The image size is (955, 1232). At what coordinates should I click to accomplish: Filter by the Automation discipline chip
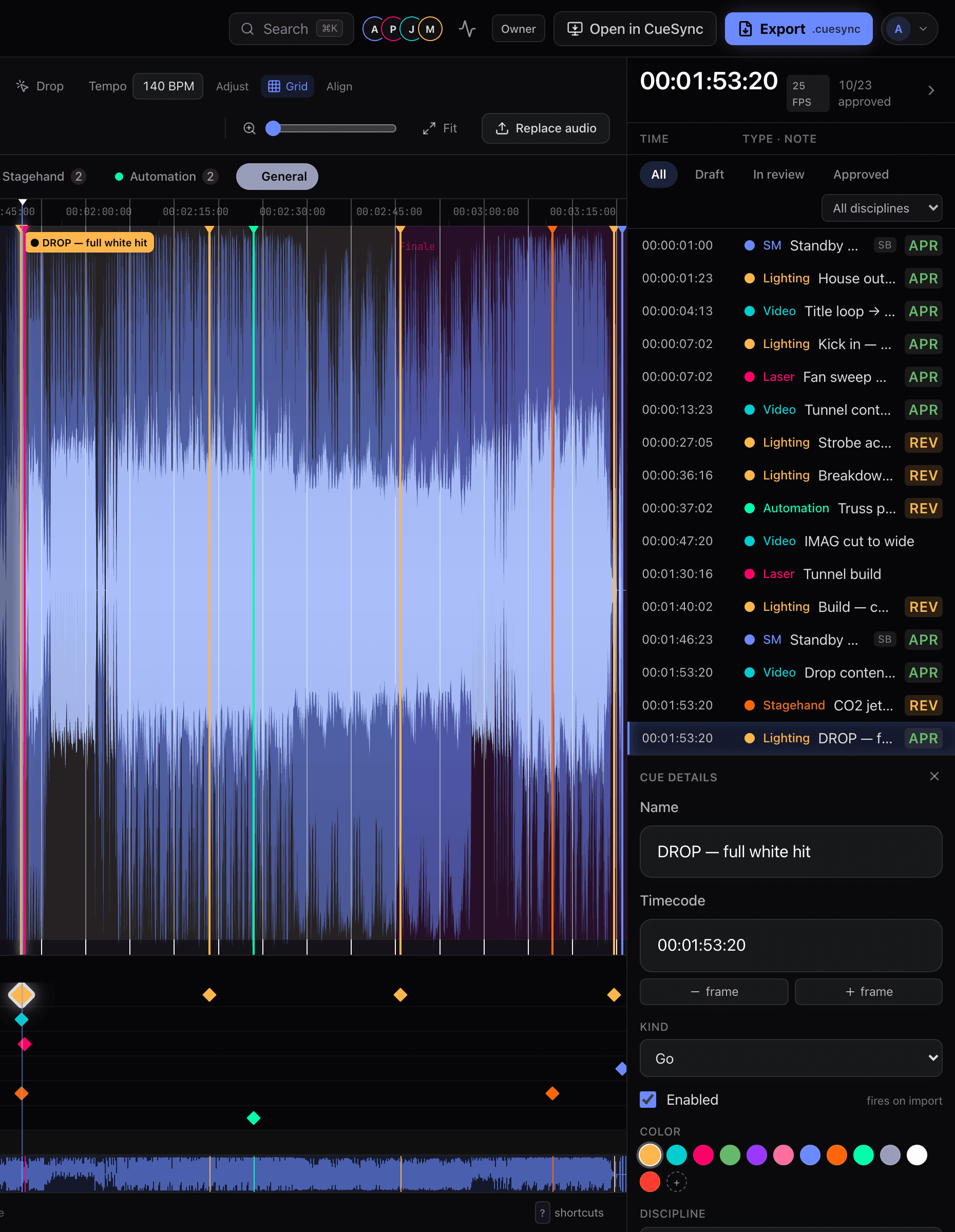165,177
